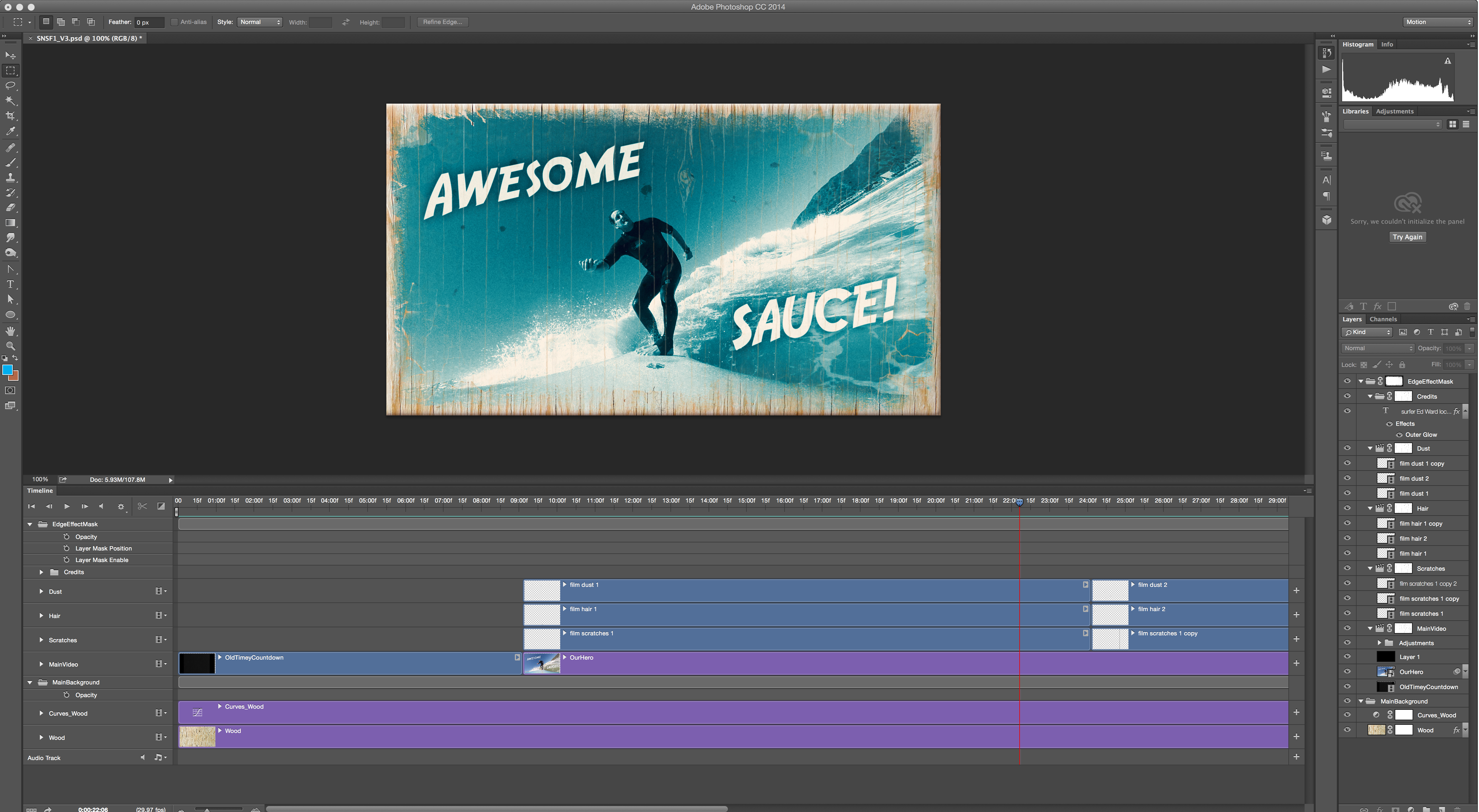Image resolution: width=1479 pixels, height=812 pixels.
Task: Enable keyframes for MainBackground Opacity
Action: [x=67, y=695]
